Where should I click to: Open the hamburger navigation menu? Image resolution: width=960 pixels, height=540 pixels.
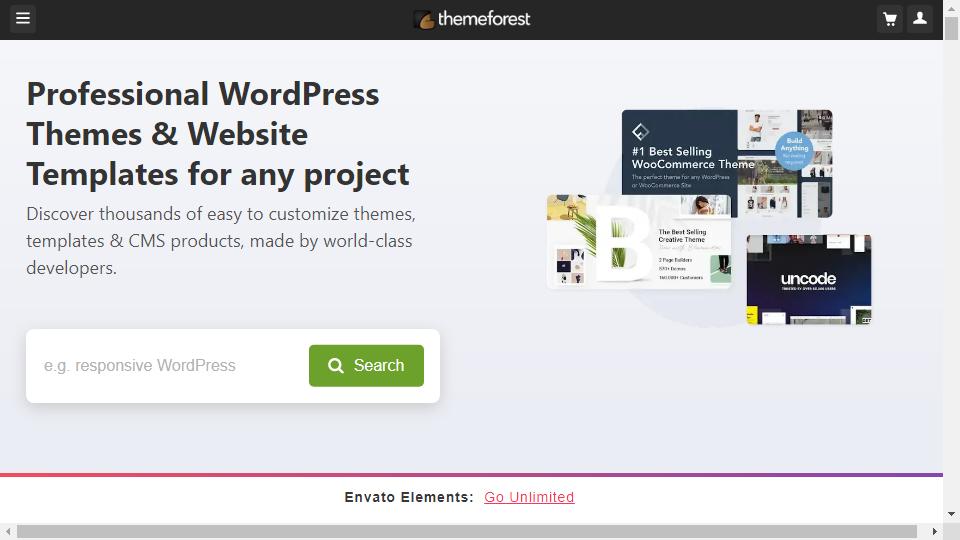click(23, 18)
